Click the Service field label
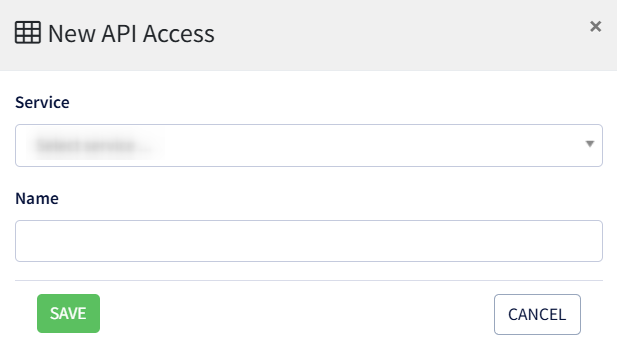 pos(42,102)
